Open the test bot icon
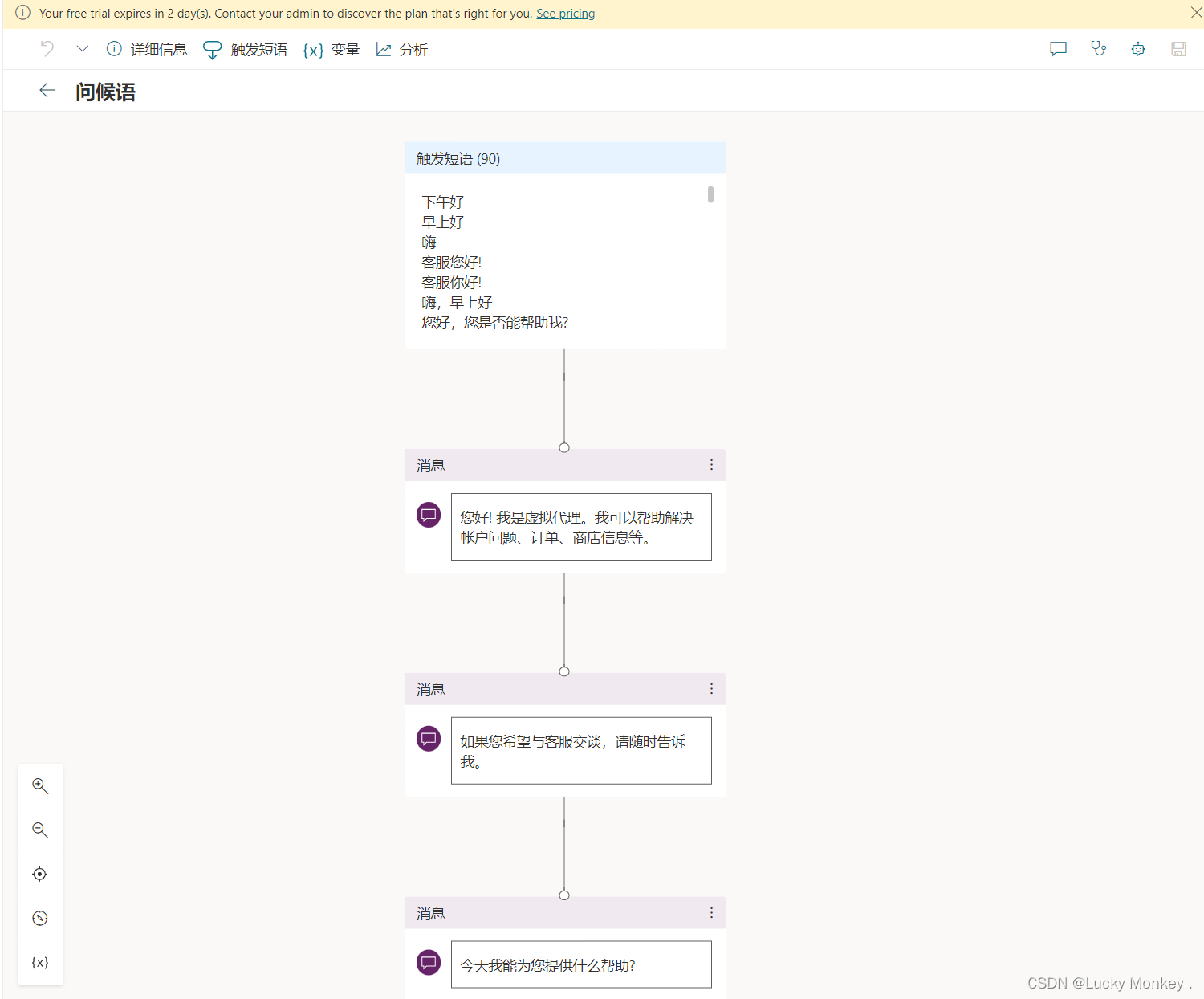Image resolution: width=1204 pixels, height=999 pixels. [1138, 49]
